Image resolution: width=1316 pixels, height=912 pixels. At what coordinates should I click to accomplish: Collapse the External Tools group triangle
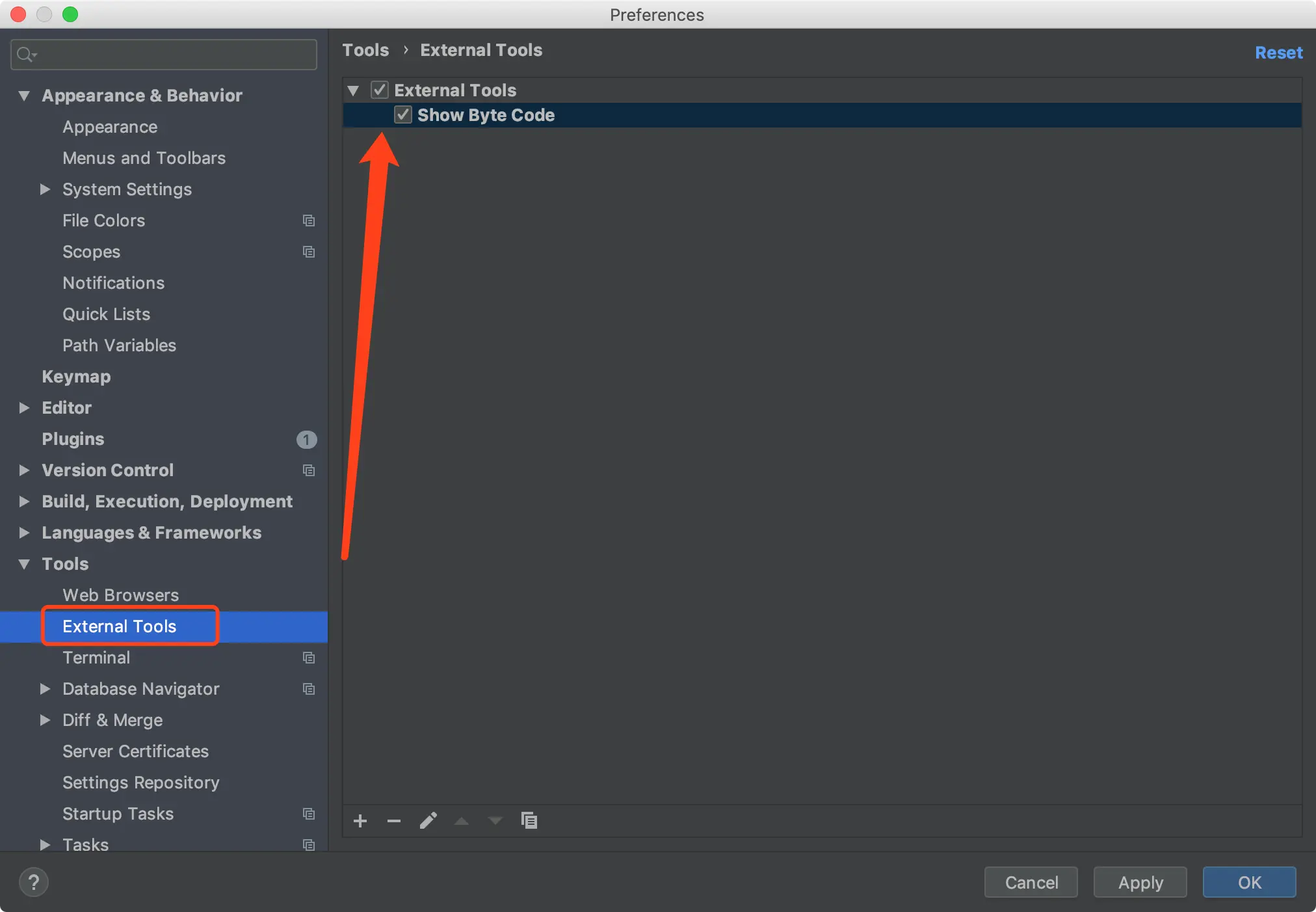353,90
